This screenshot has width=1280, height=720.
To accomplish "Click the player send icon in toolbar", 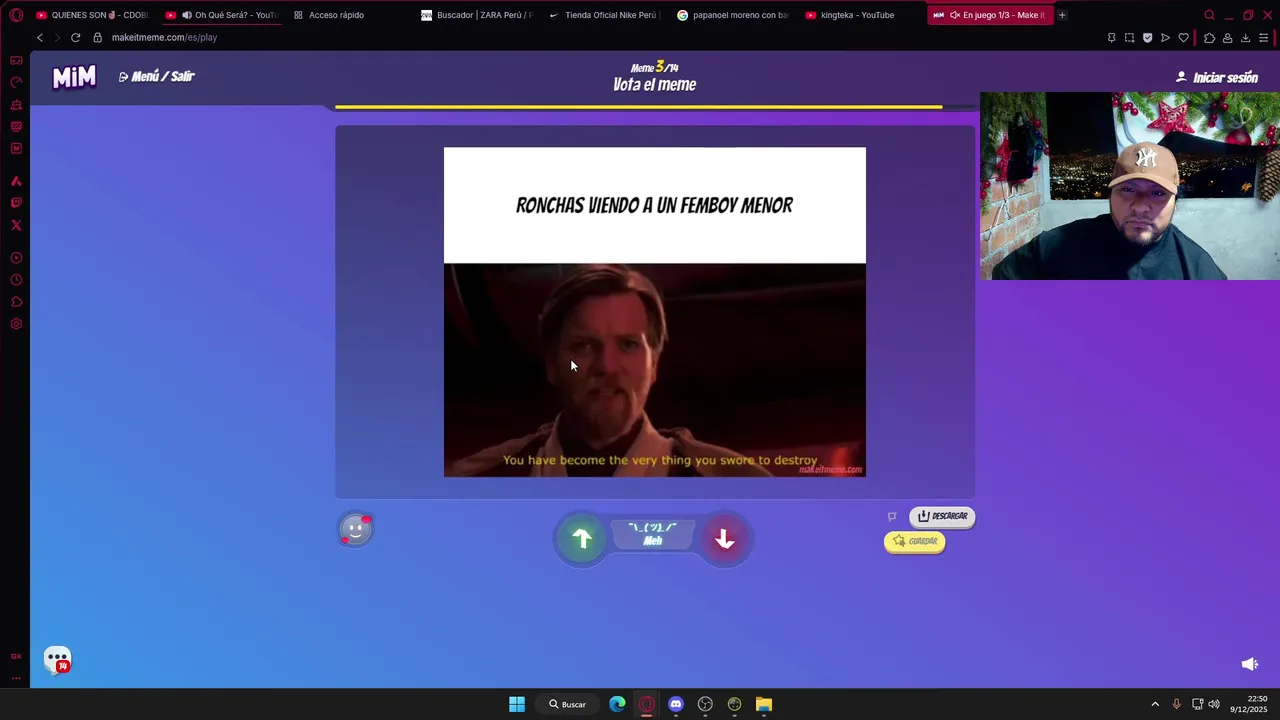I will [1165, 38].
